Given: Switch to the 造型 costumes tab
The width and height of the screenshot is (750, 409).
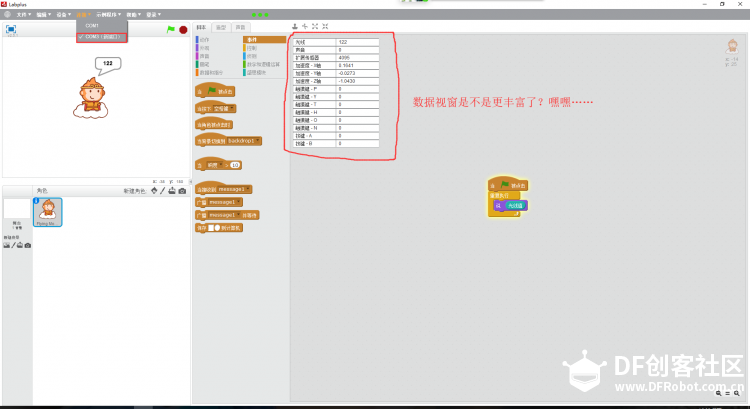Looking at the screenshot, I should click(221, 28).
